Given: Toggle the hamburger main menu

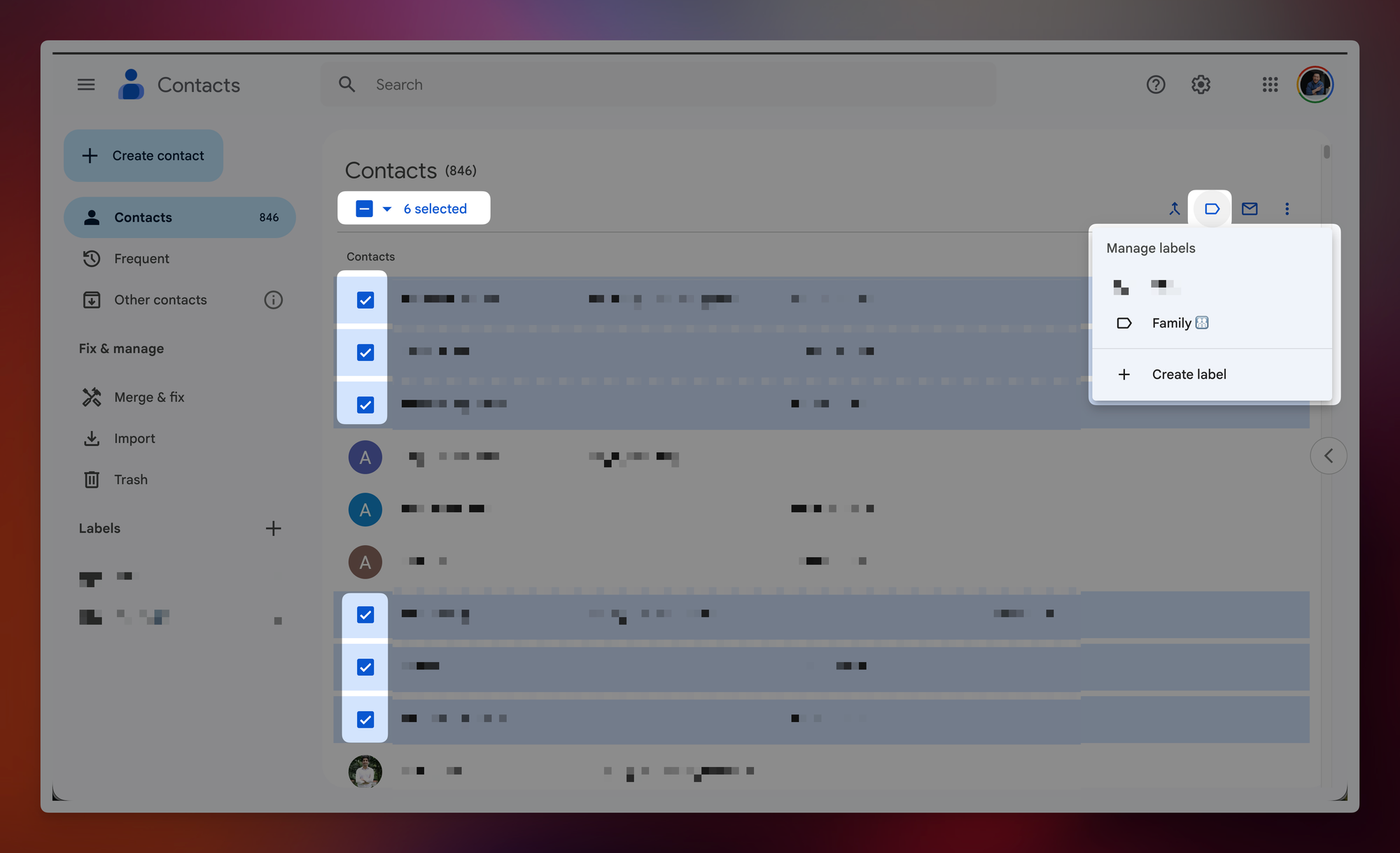Looking at the screenshot, I should click(x=86, y=85).
